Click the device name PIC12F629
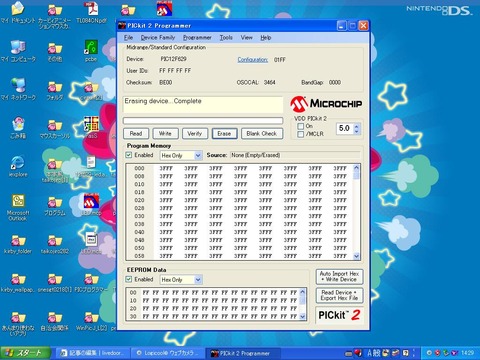 pyautogui.click(x=173, y=59)
